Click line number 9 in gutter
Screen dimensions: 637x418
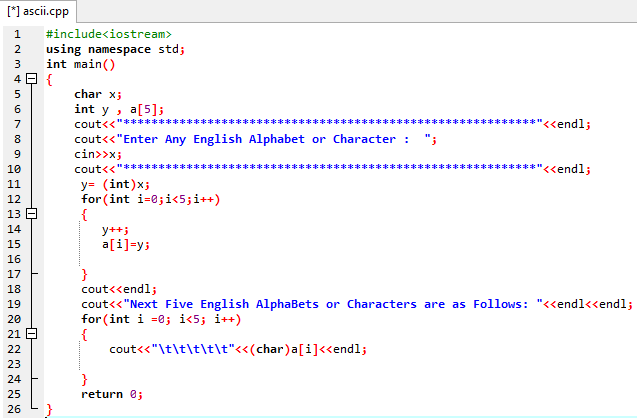pos(17,154)
